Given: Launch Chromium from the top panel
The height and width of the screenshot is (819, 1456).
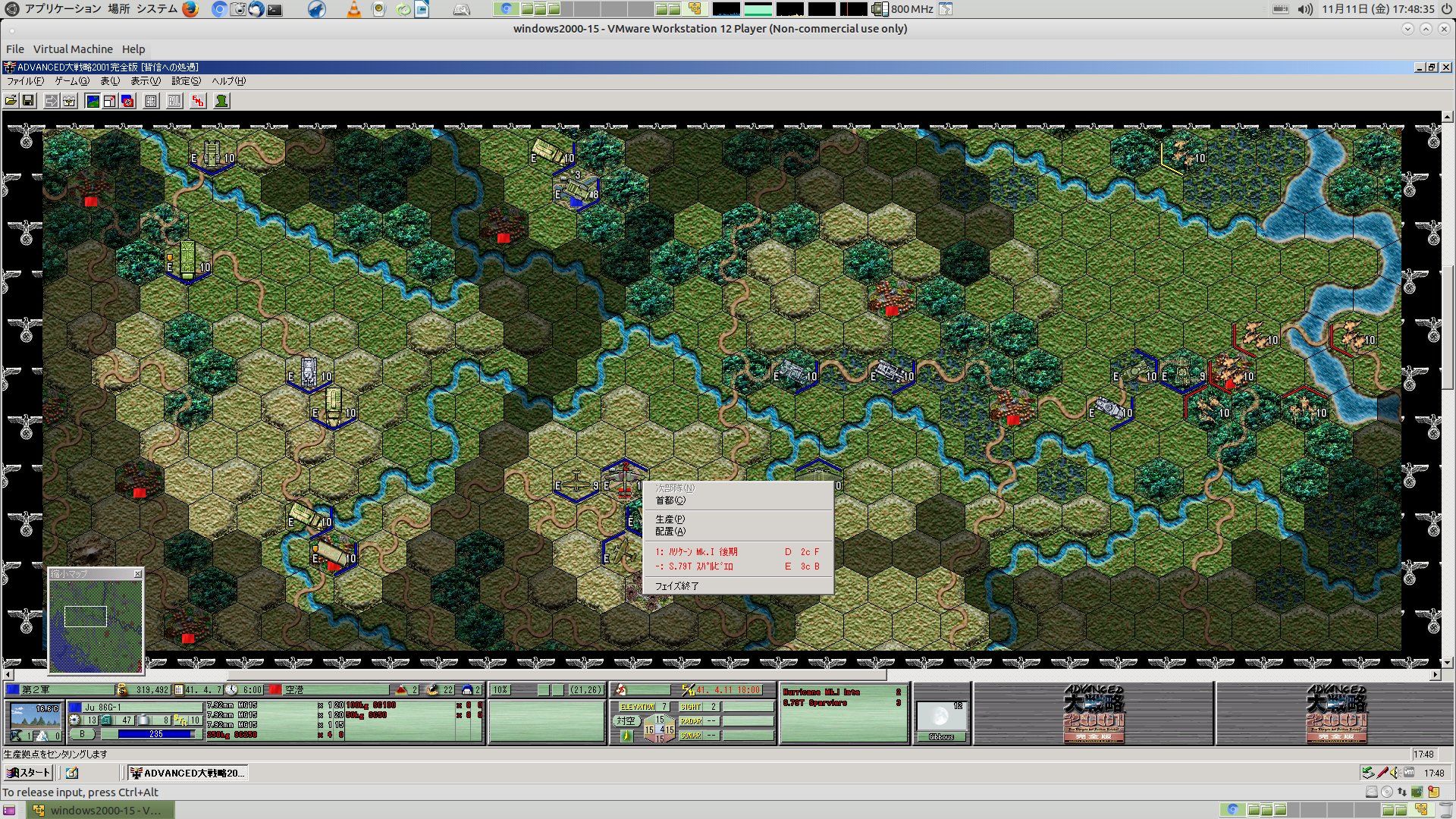Looking at the screenshot, I should tap(219, 9).
